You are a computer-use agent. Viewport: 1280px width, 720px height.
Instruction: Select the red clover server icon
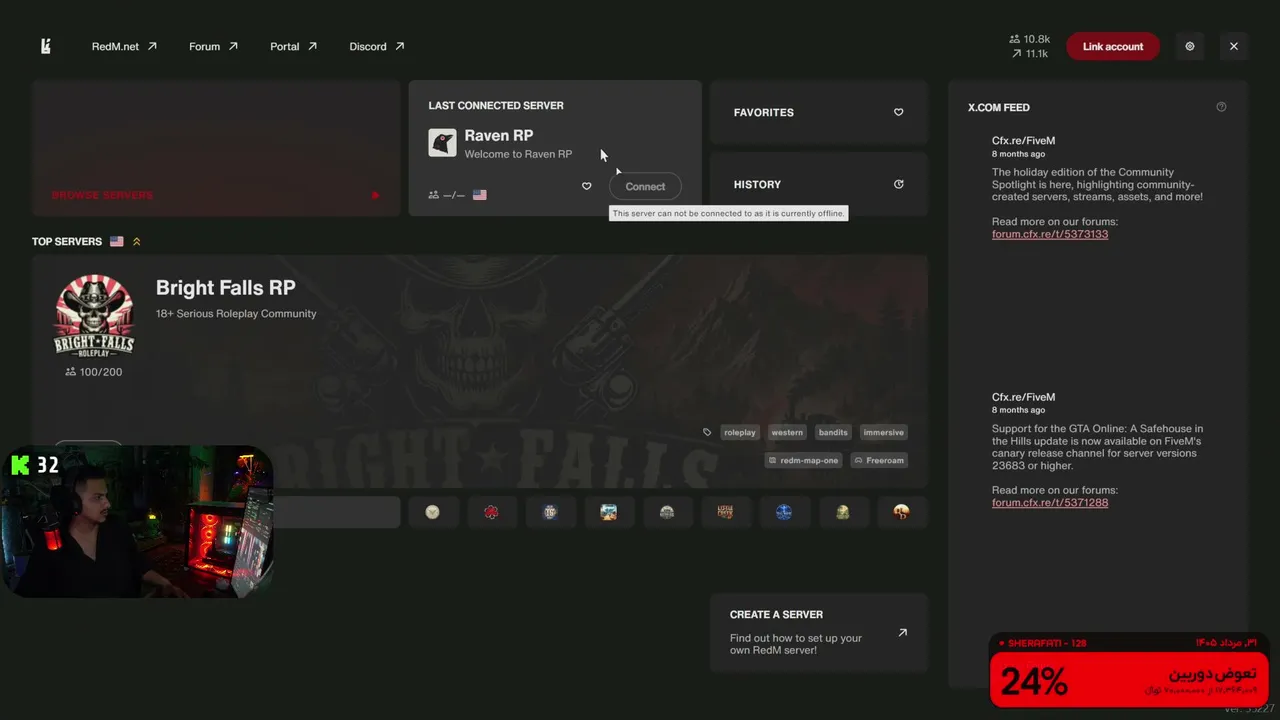click(491, 512)
